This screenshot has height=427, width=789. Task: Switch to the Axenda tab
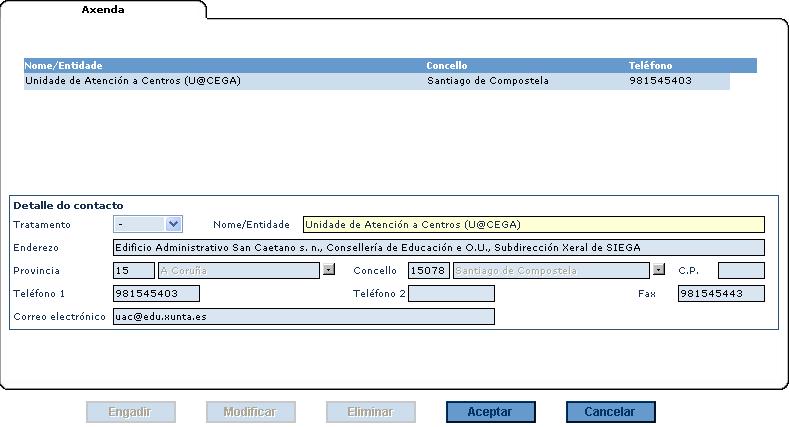point(103,9)
